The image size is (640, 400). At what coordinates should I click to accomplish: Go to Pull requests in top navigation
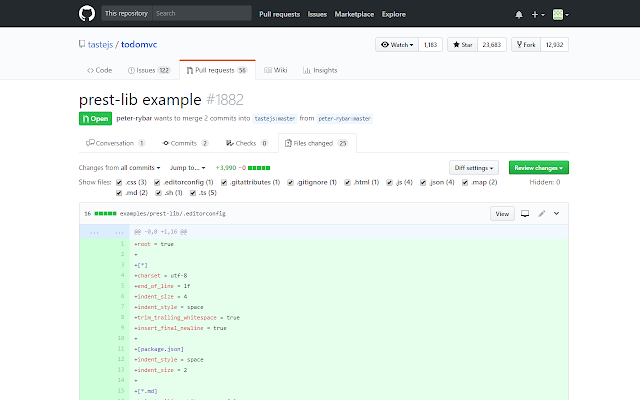point(279,14)
